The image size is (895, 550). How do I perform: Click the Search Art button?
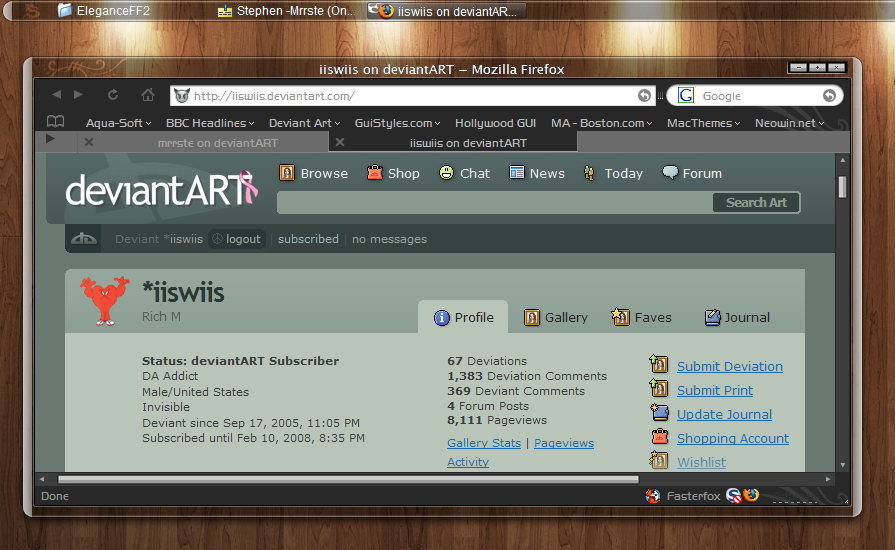pyautogui.click(x=756, y=203)
